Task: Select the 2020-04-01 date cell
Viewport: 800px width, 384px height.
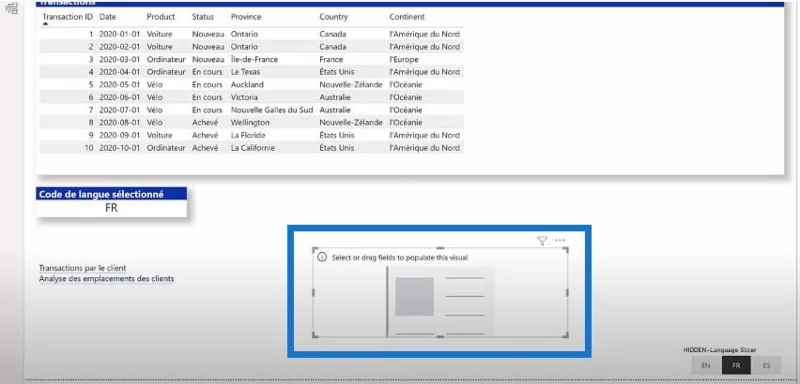Action: (120, 72)
